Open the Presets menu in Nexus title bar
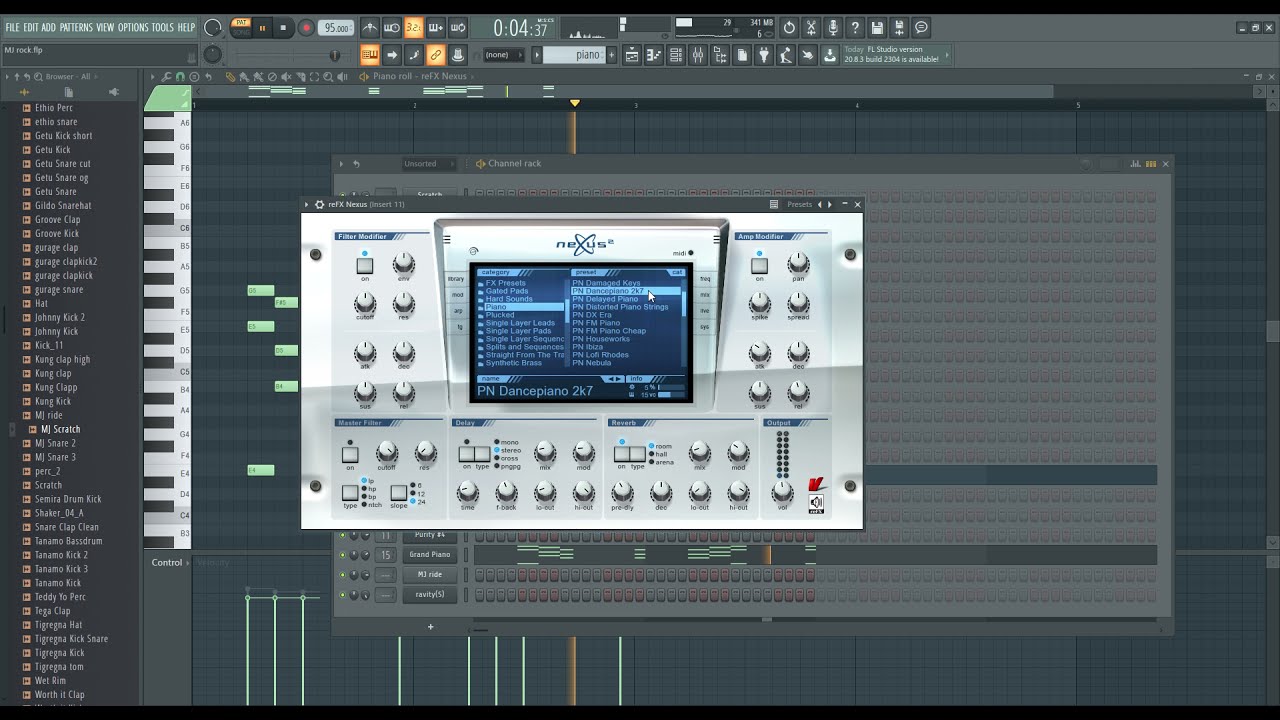The height and width of the screenshot is (720, 1280). pyautogui.click(x=799, y=204)
